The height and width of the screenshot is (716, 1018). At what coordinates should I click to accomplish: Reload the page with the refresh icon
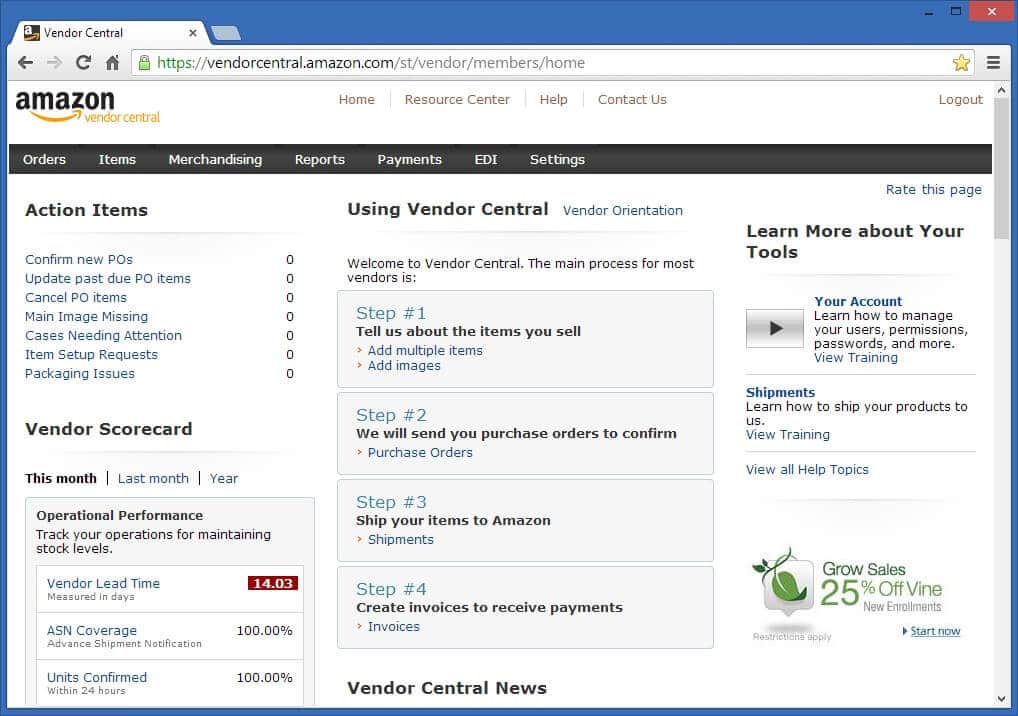[x=83, y=63]
